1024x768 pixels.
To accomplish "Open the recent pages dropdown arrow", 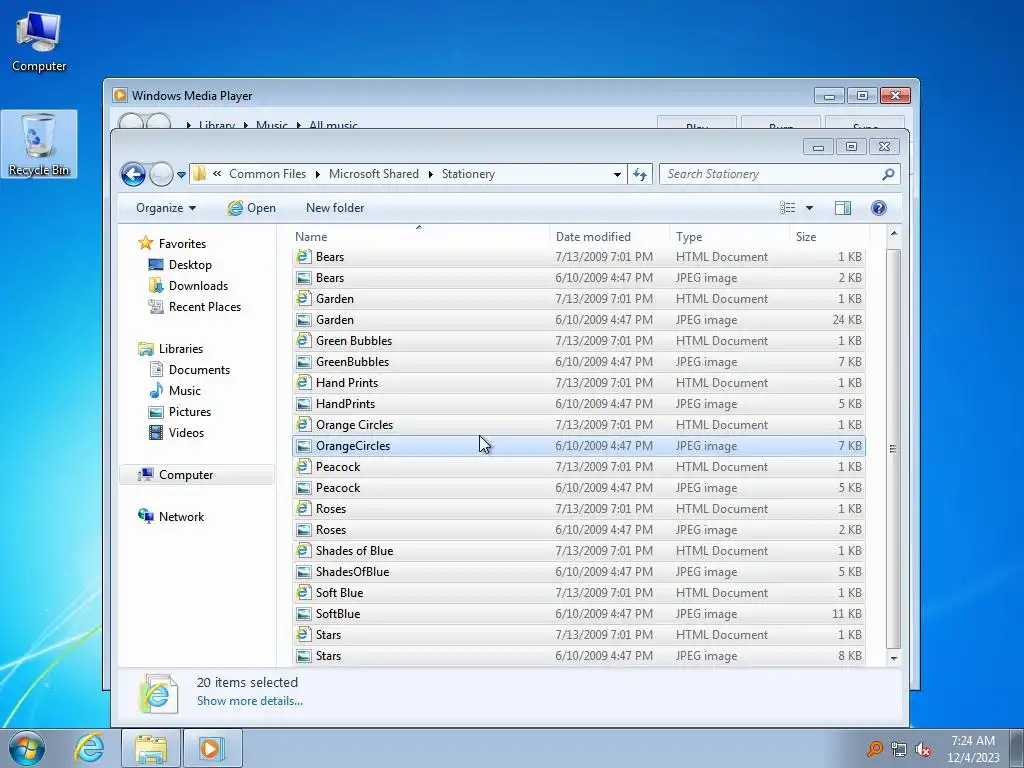I will pyautogui.click(x=181, y=174).
